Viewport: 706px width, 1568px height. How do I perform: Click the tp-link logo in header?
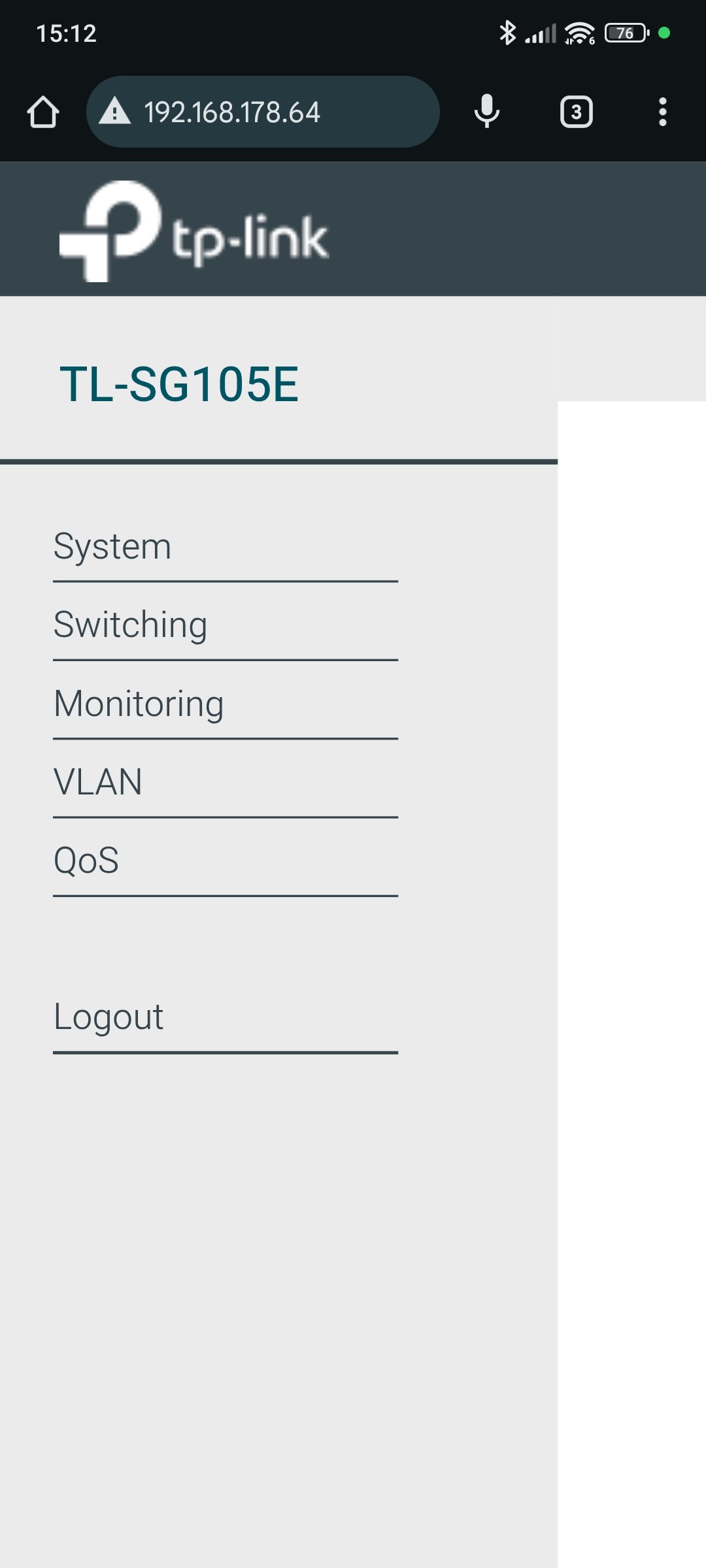click(x=194, y=231)
